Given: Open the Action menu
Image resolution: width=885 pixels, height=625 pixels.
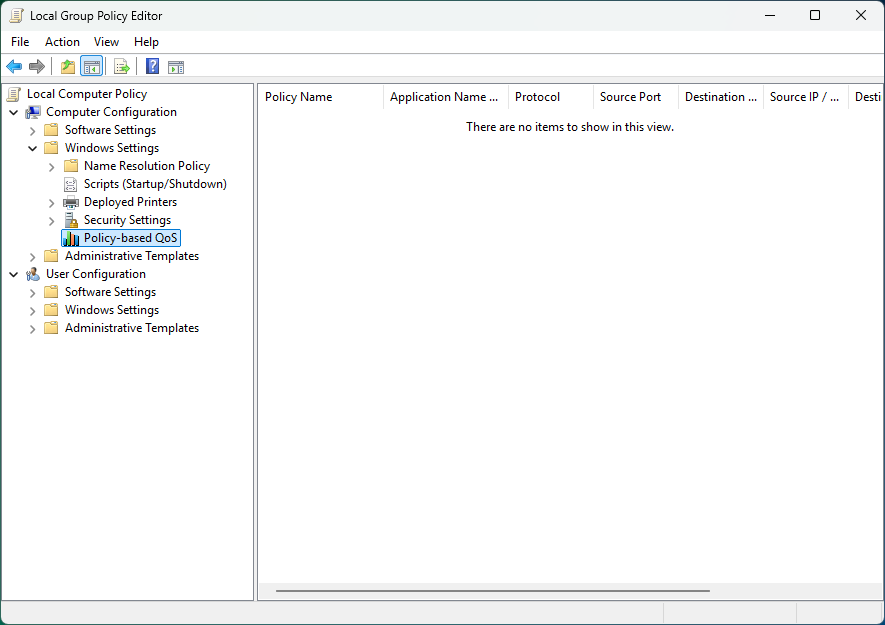Looking at the screenshot, I should (62, 42).
